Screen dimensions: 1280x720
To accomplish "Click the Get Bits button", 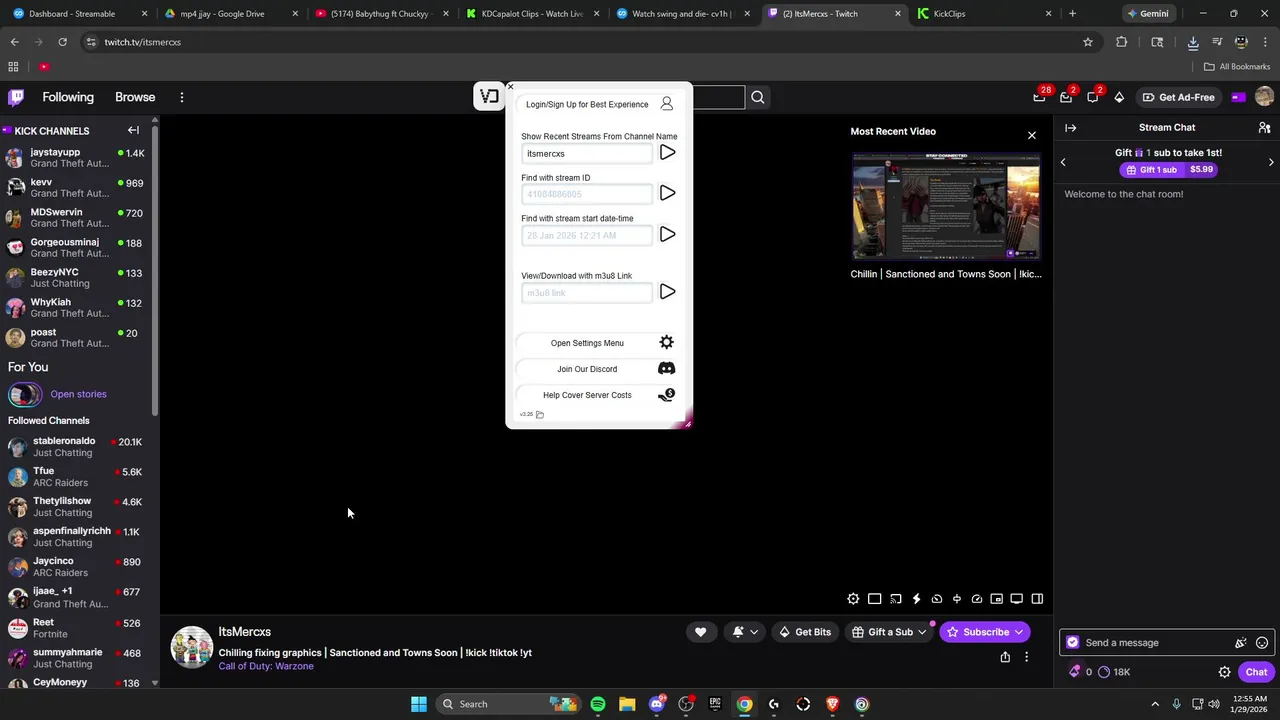I will tap(805, 632).
